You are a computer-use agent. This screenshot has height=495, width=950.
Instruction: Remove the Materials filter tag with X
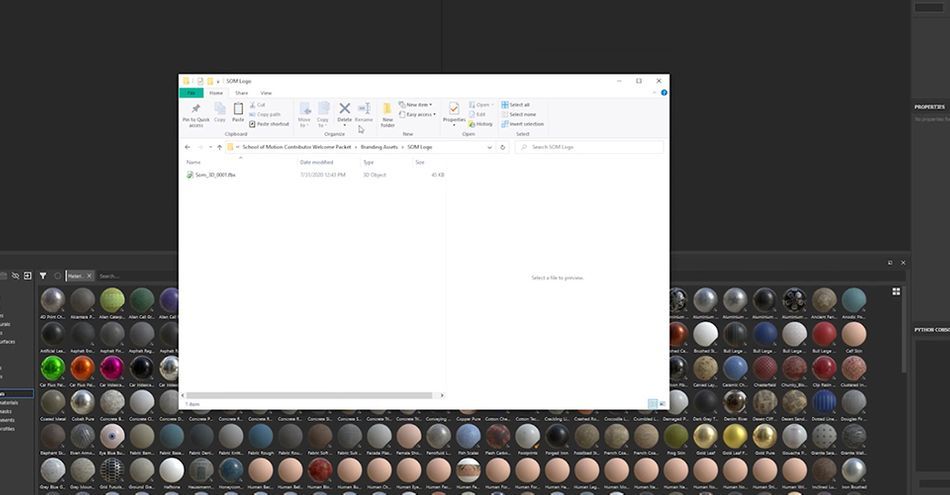point(89,276)
